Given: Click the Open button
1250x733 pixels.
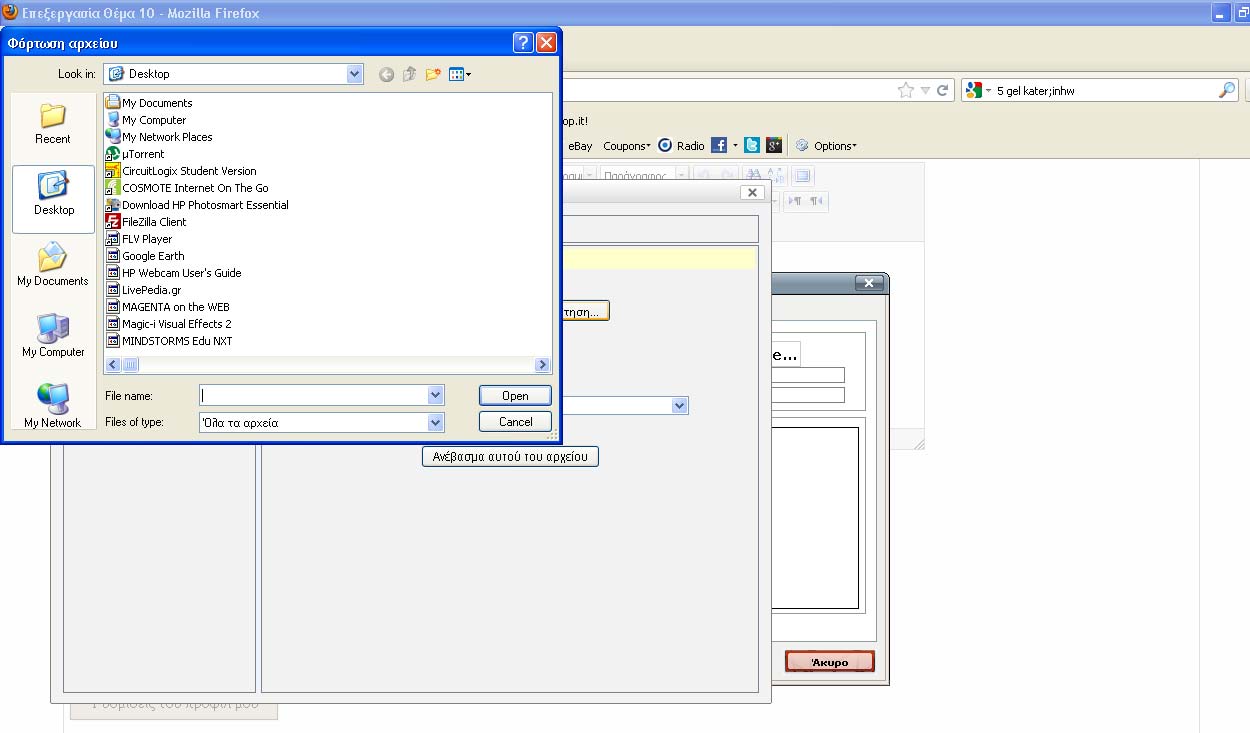Looking at the screenshot, I should click(515, 396).
